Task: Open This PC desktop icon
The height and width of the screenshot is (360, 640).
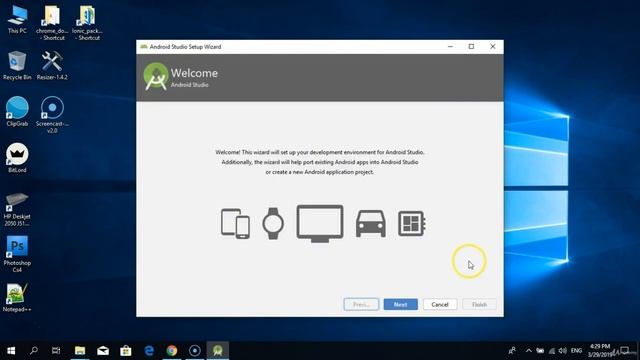Action: point(17,20)
